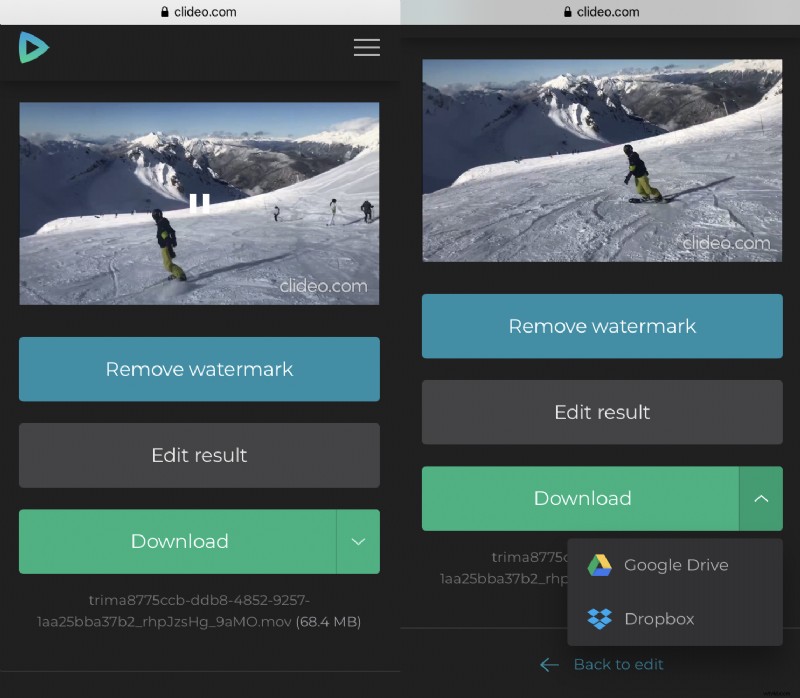The width and height of the screenshot is (800, 698).
Task: Click the Clideo play logo
Action: pyautogui.click(x=33, y=47)
